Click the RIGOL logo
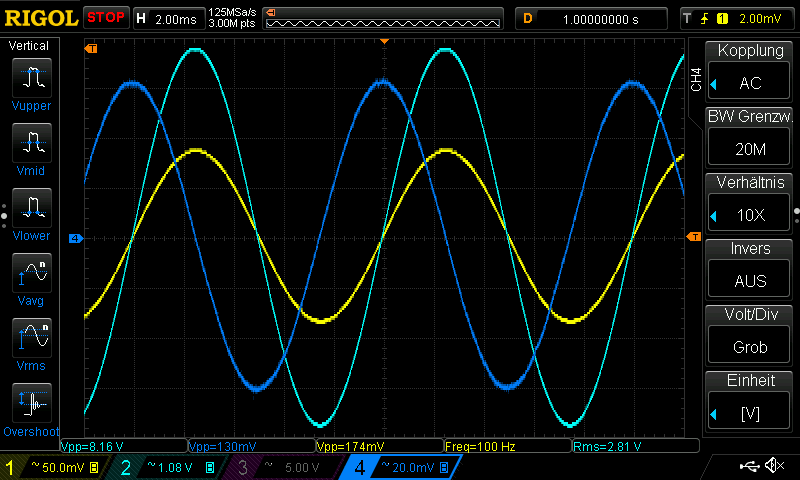Image resolution: width=800 pixels, height=480 pixels. click(41, 18)
